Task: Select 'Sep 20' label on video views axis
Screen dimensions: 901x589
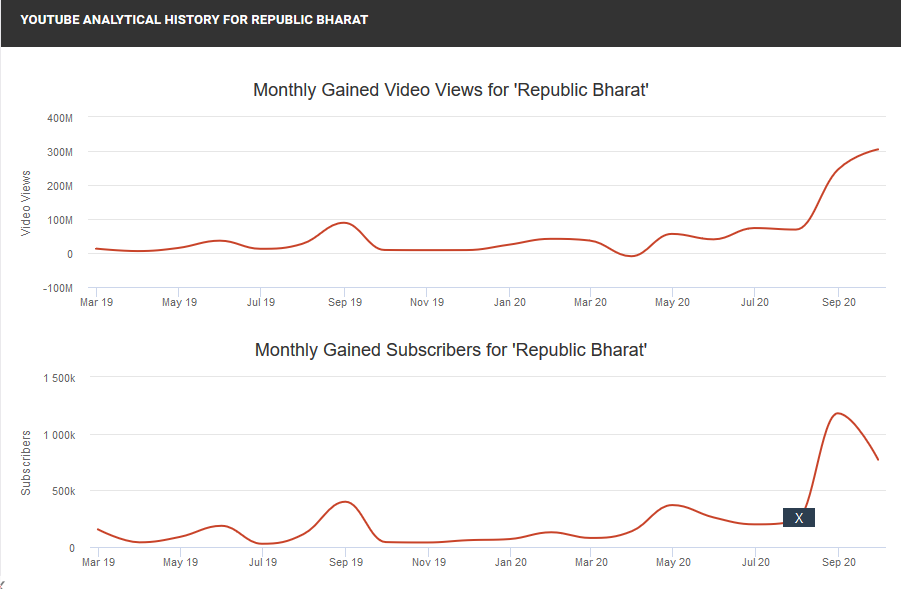Action: tap(838, 301)
